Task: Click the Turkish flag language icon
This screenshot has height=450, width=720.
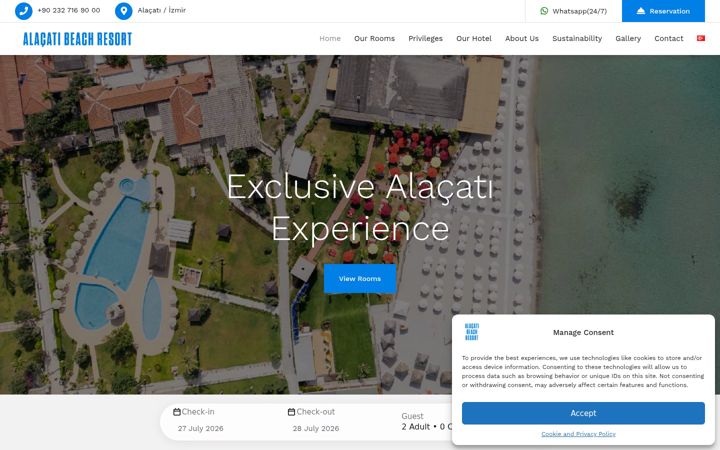Action: (701, 38)
